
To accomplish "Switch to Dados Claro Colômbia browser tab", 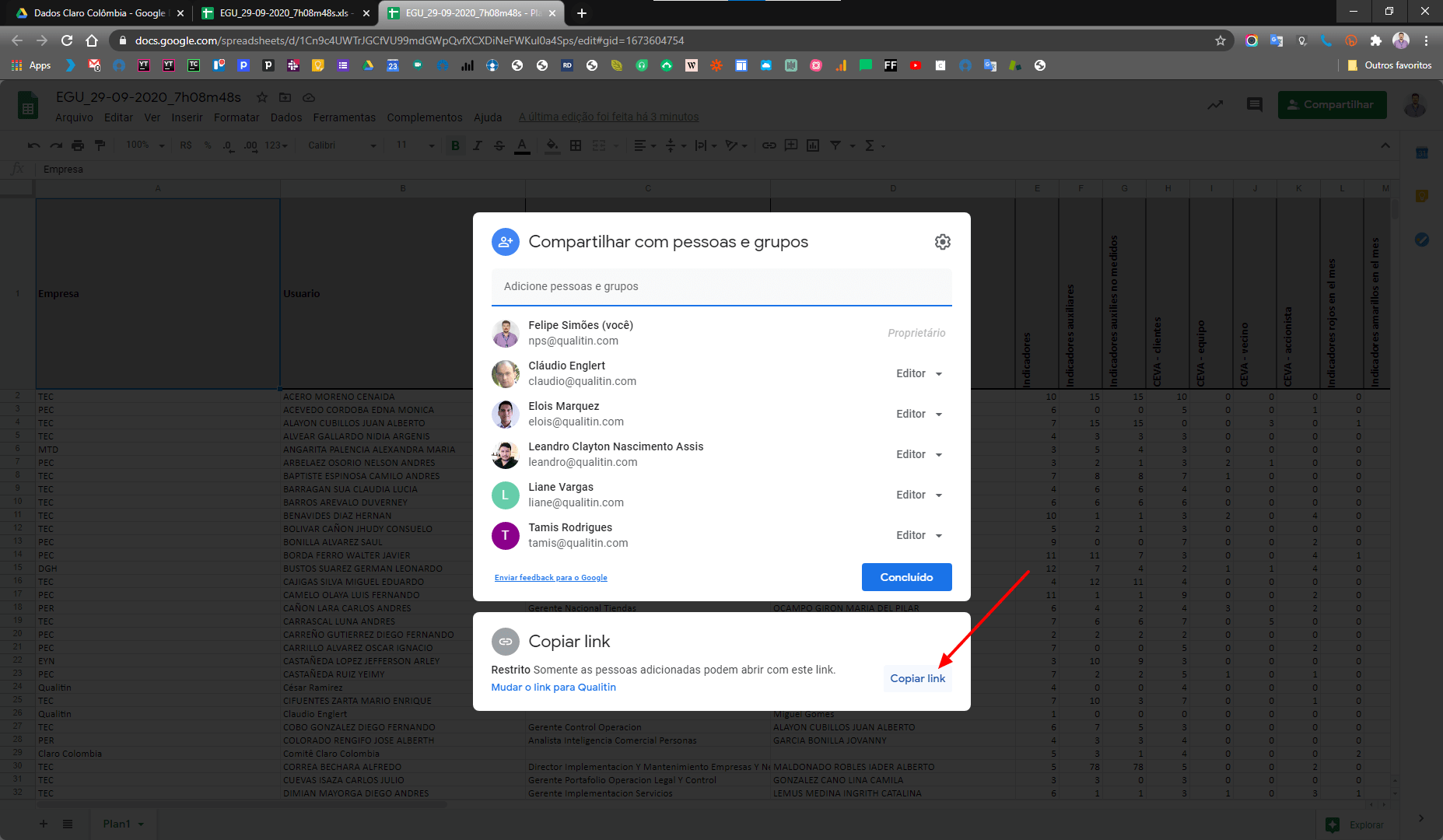I will (99, 13).
